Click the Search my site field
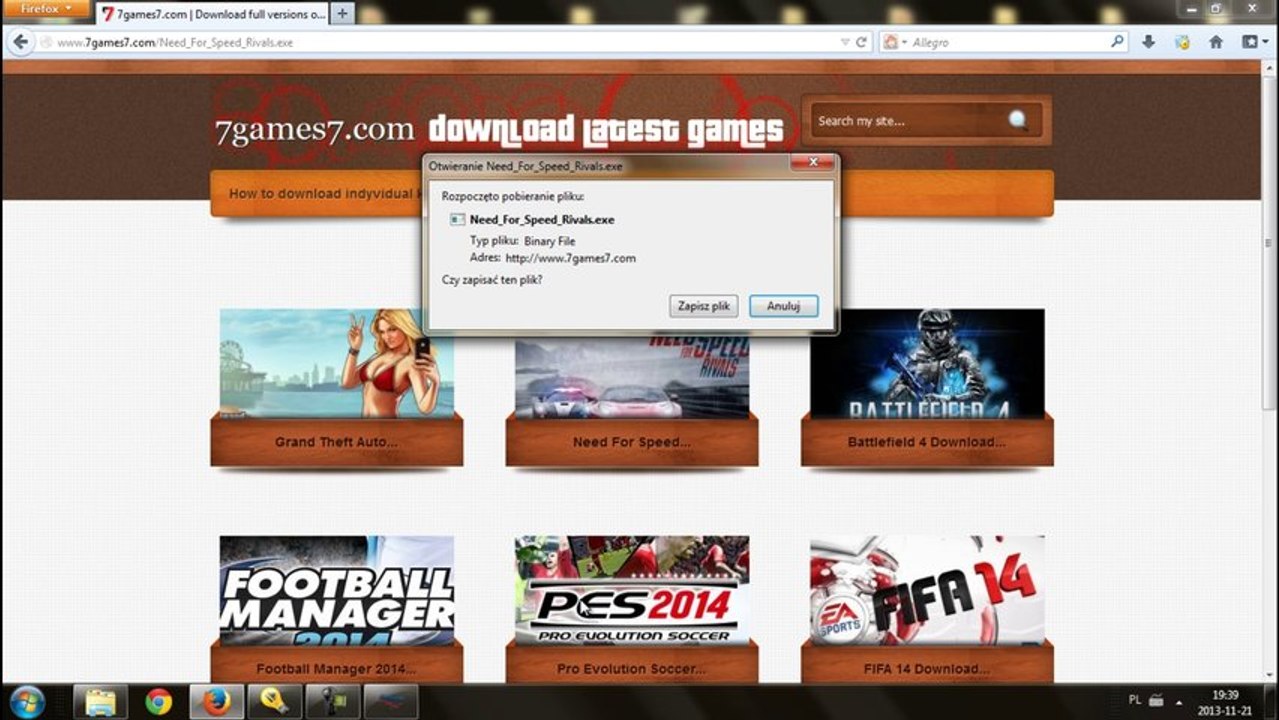The image size is (1279, 720). 905,121
